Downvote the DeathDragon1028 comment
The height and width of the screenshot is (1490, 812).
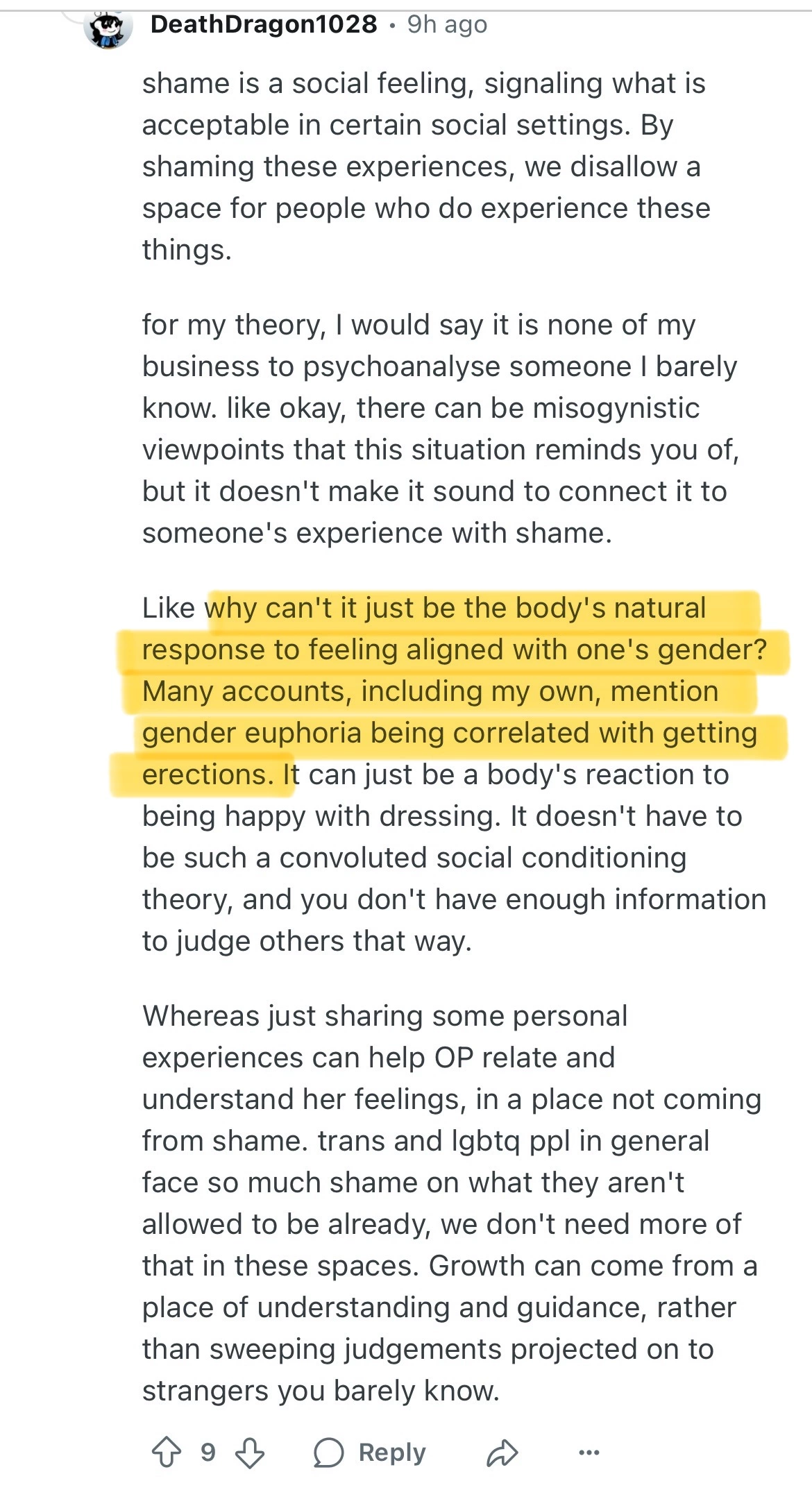click(249, 1452)
